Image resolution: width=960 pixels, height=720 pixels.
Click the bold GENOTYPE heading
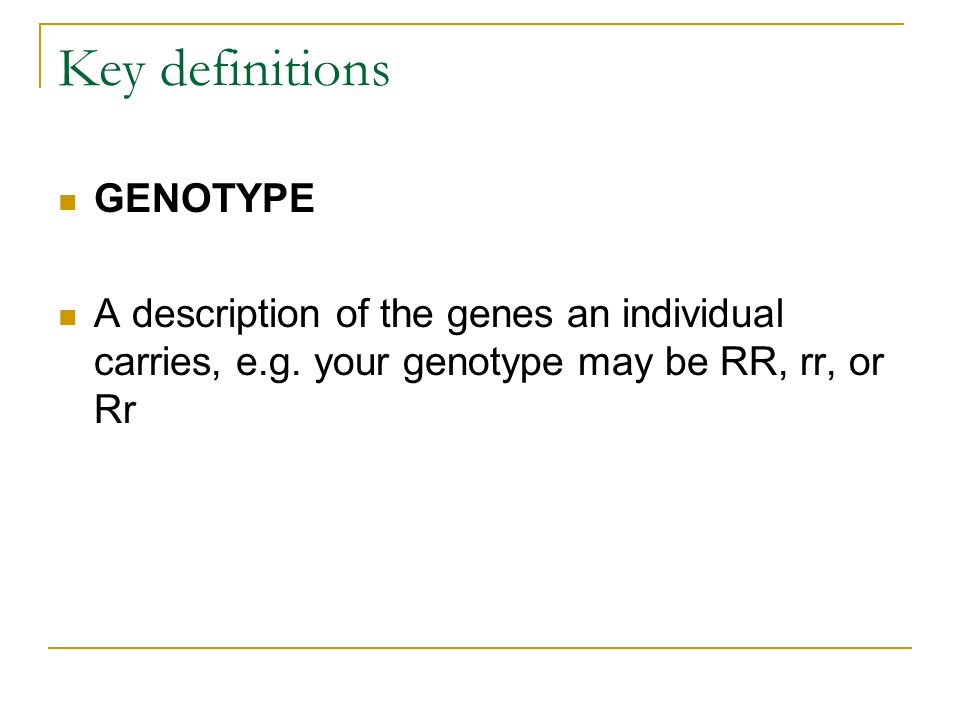point(204,198)
